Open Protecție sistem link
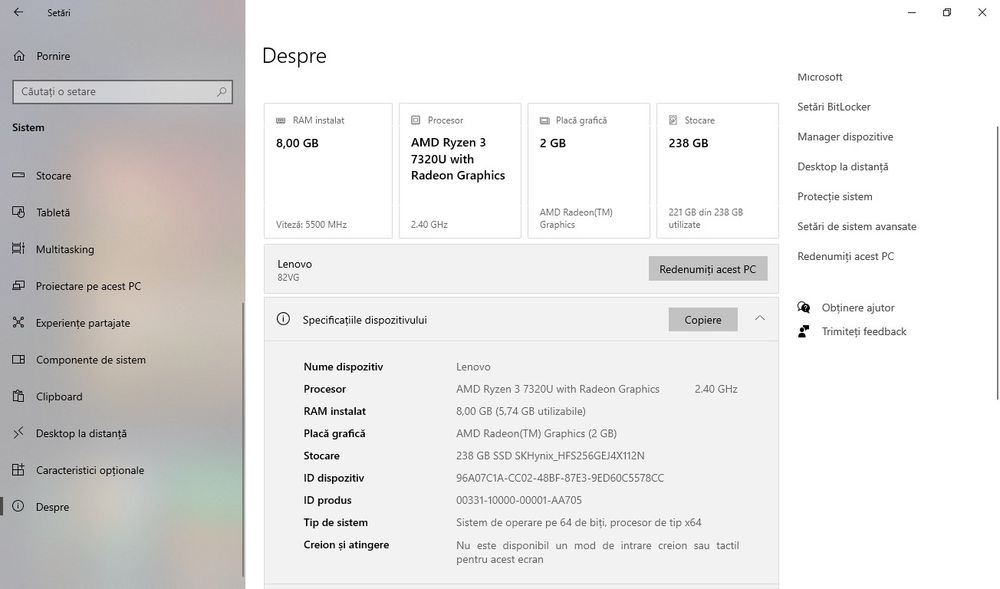The width and height of the screenshot is (1000, 589). [x=835, y=197]
